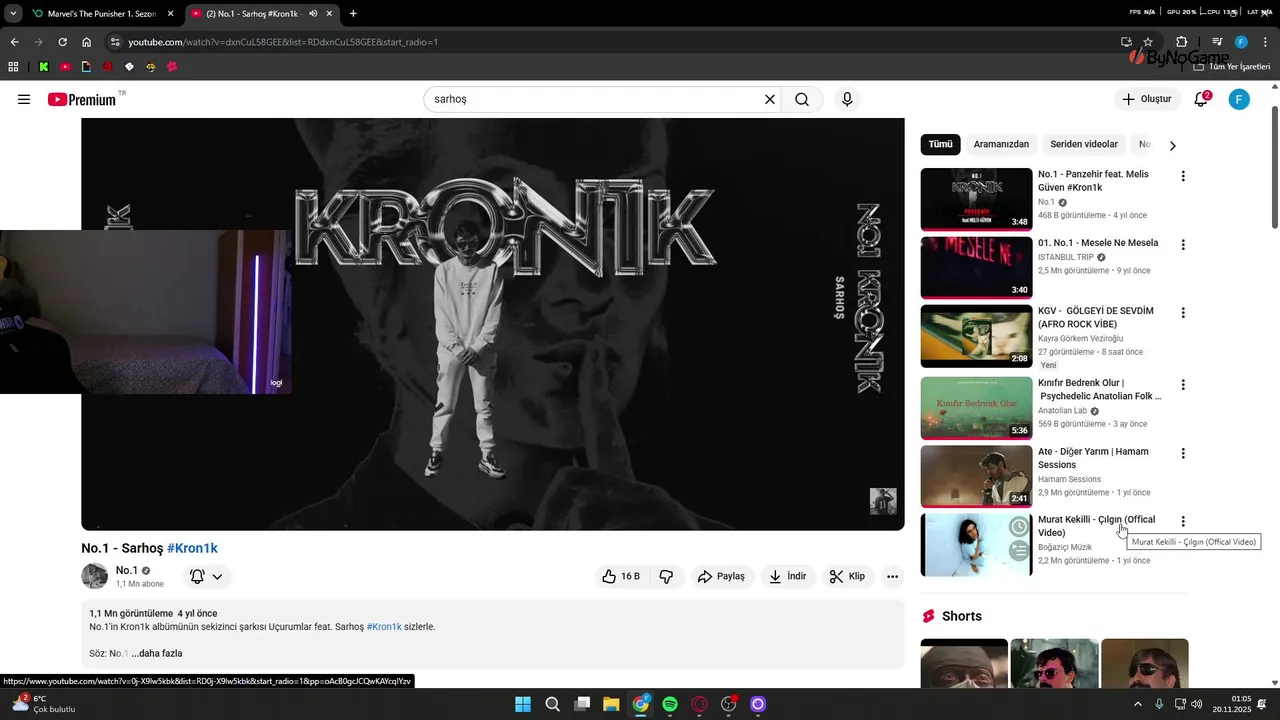Start voice search with the microphone
Screen dimensions: 1280x720
click(847, 99)
